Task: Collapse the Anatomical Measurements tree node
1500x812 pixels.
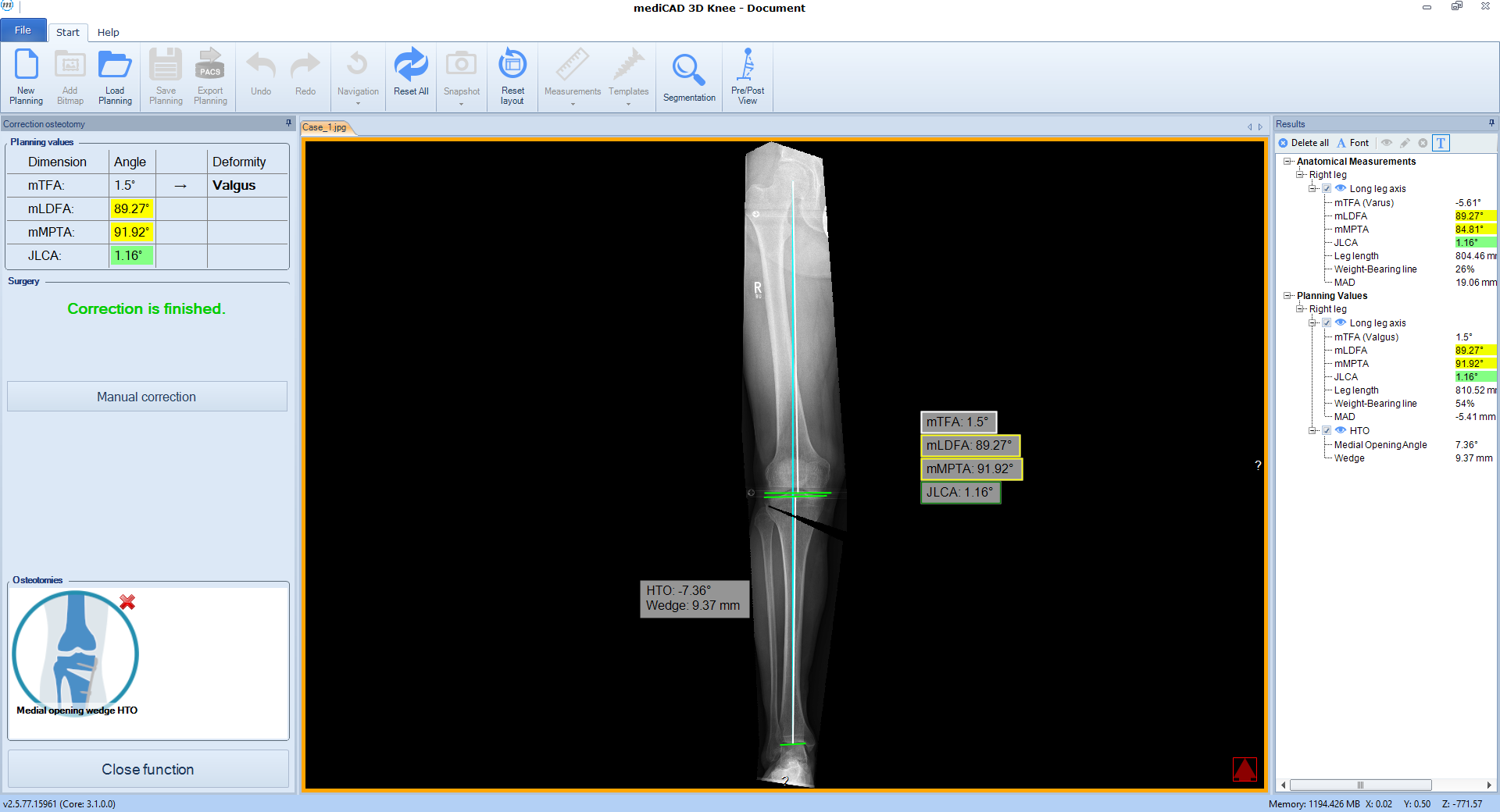Action: point(1287,162)
